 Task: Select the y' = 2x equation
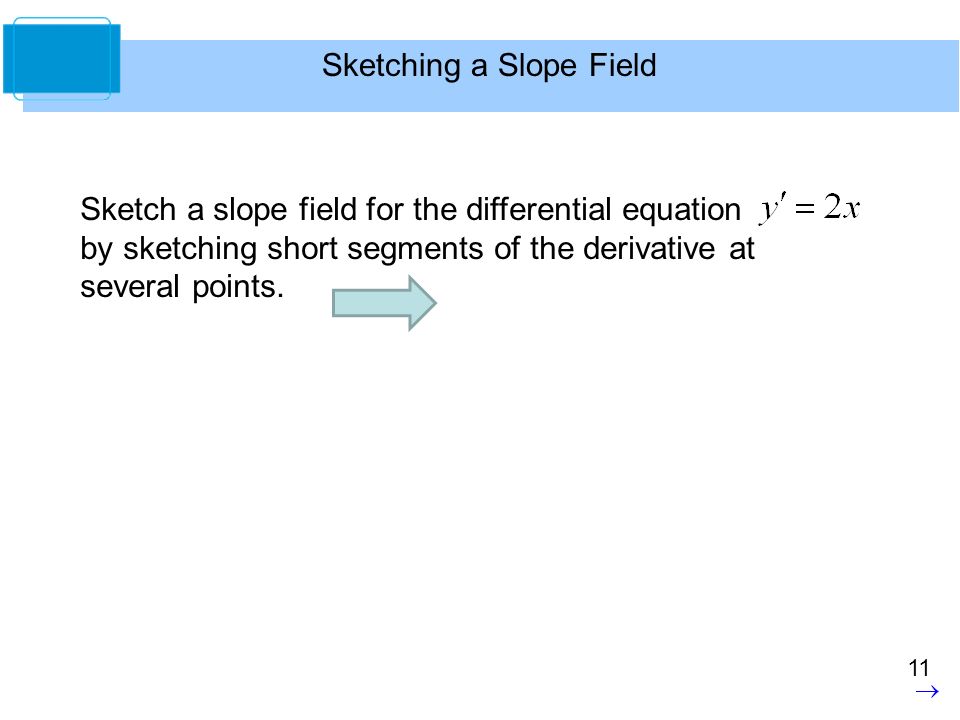coord(810,208)
